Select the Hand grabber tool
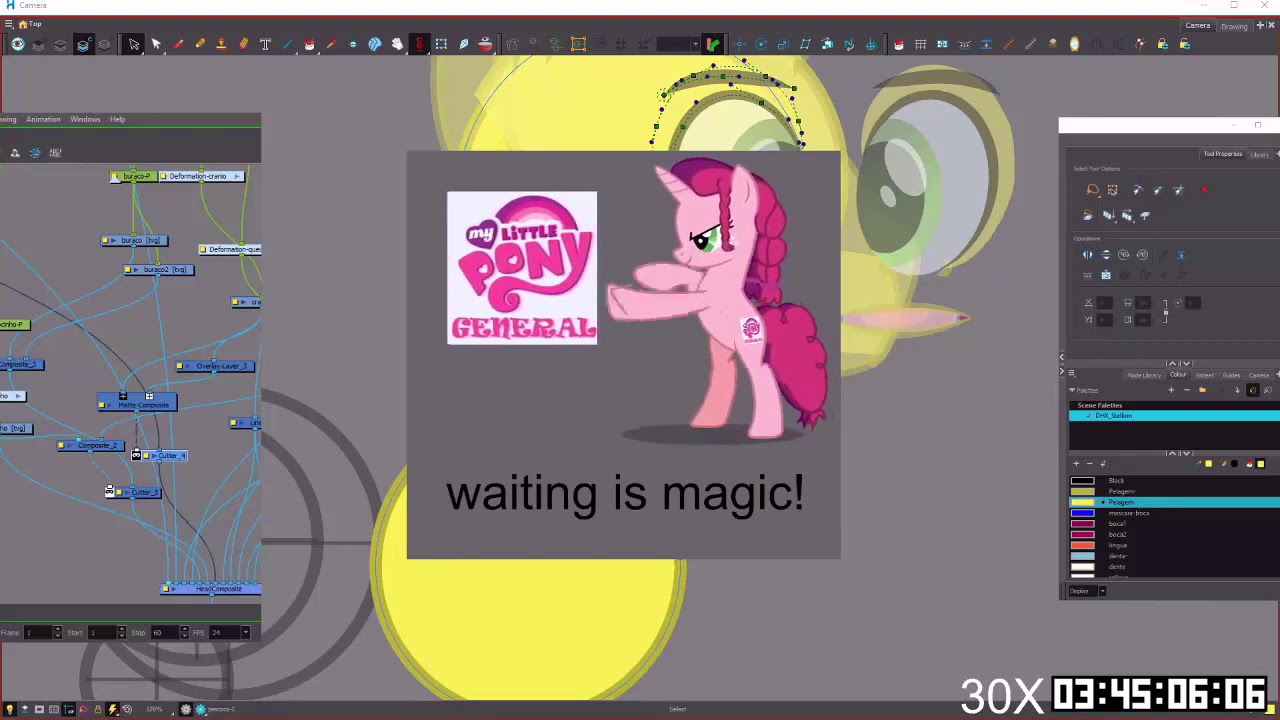 pos(397,44)
